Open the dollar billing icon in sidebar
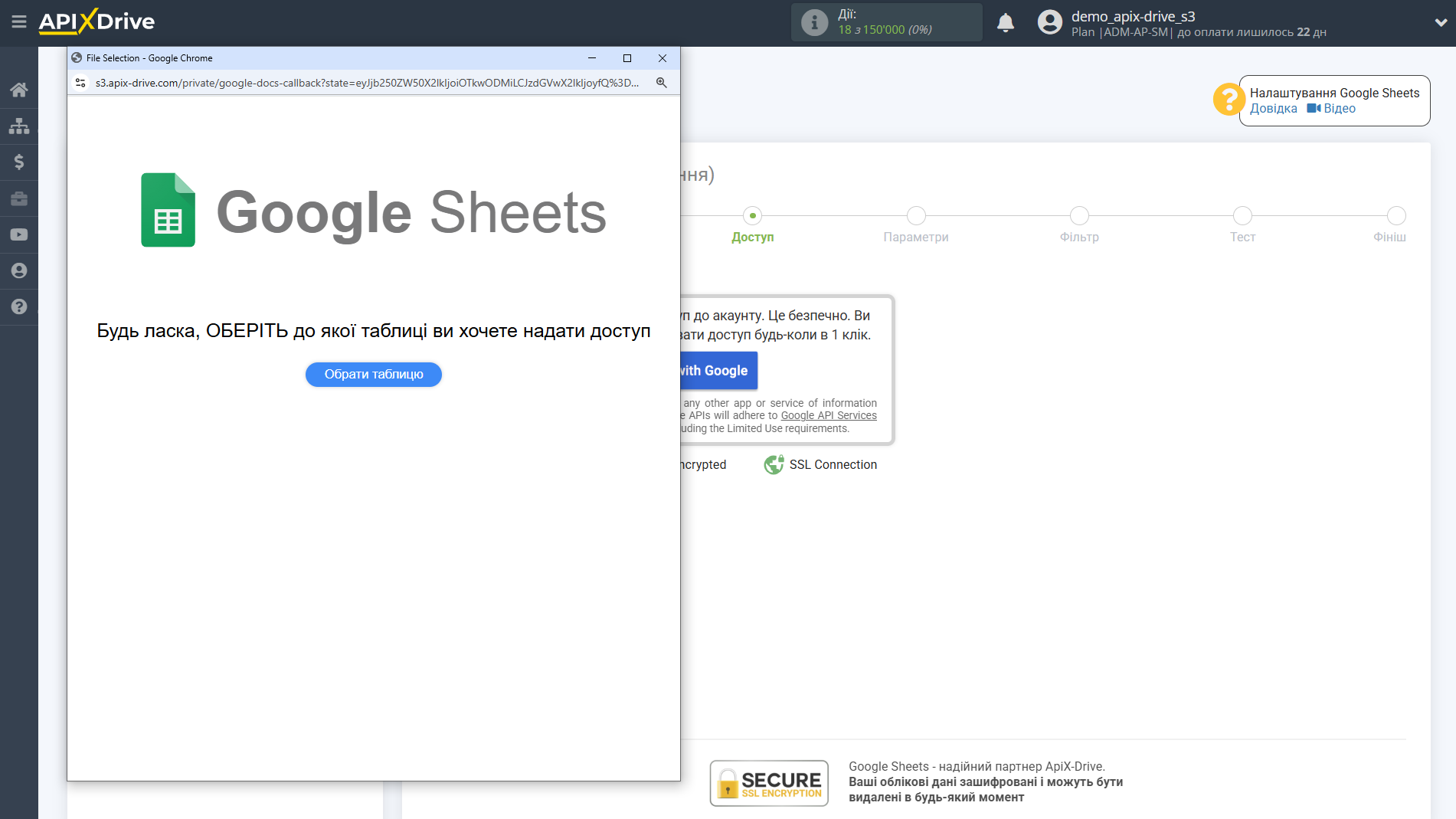The image size is (1456, 819). (x=19, y=162)
